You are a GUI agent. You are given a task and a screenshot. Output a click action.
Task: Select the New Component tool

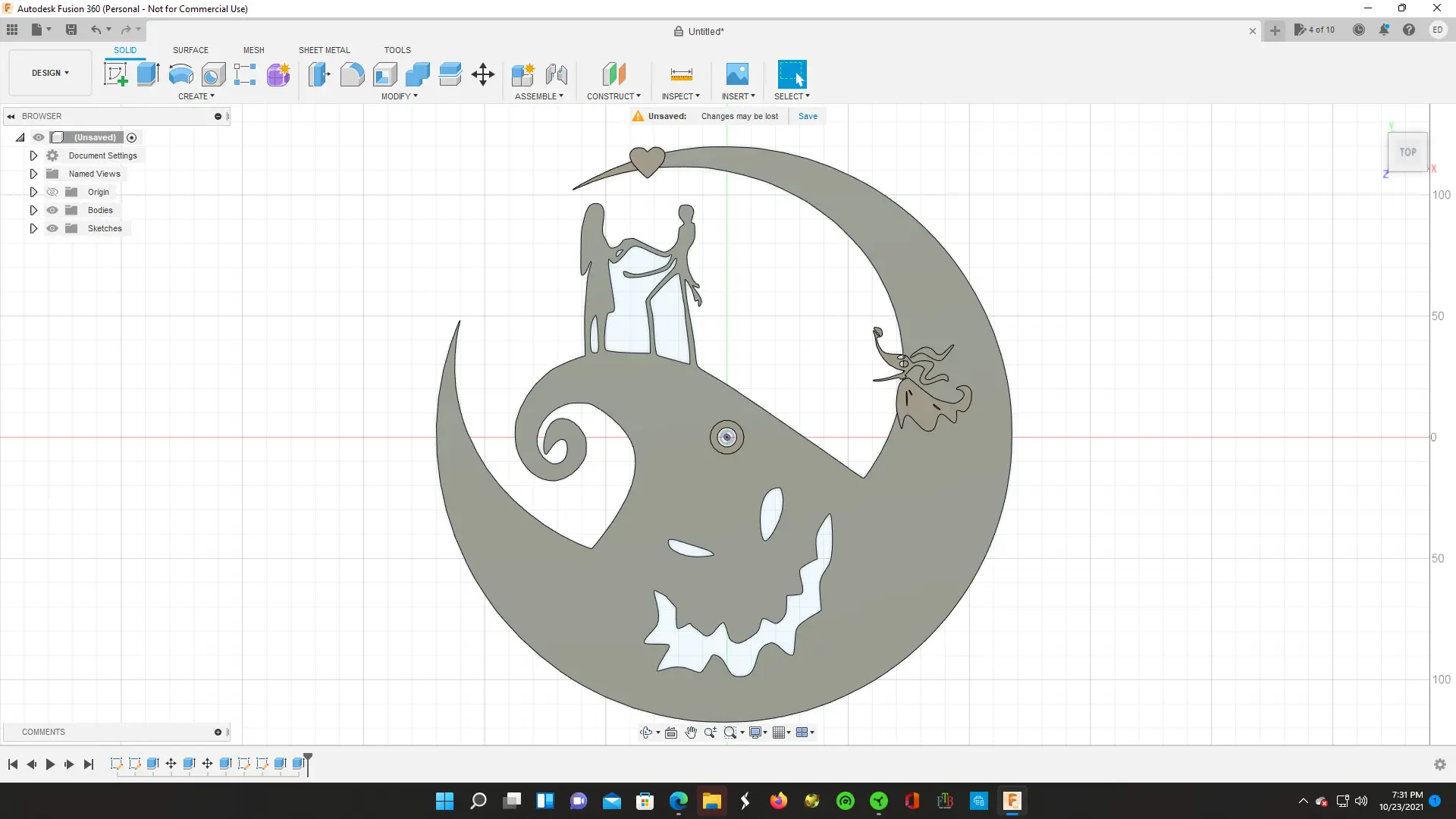click(523, 74)
